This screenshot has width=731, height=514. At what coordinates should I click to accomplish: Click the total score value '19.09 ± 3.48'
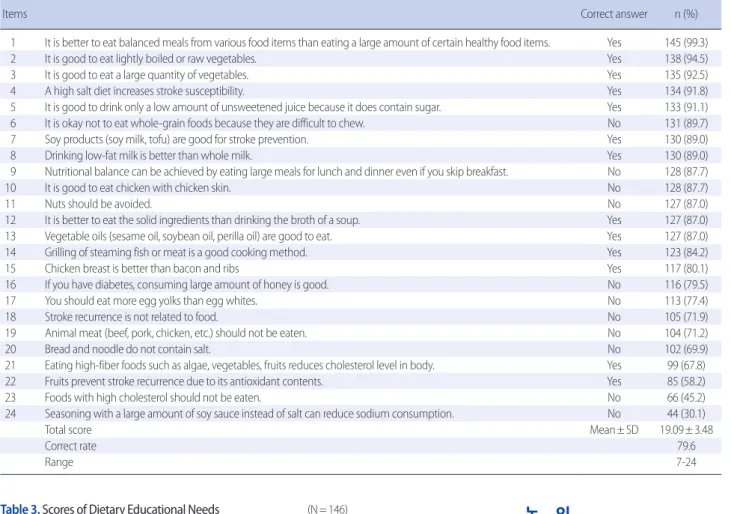(x=686, y=430)
